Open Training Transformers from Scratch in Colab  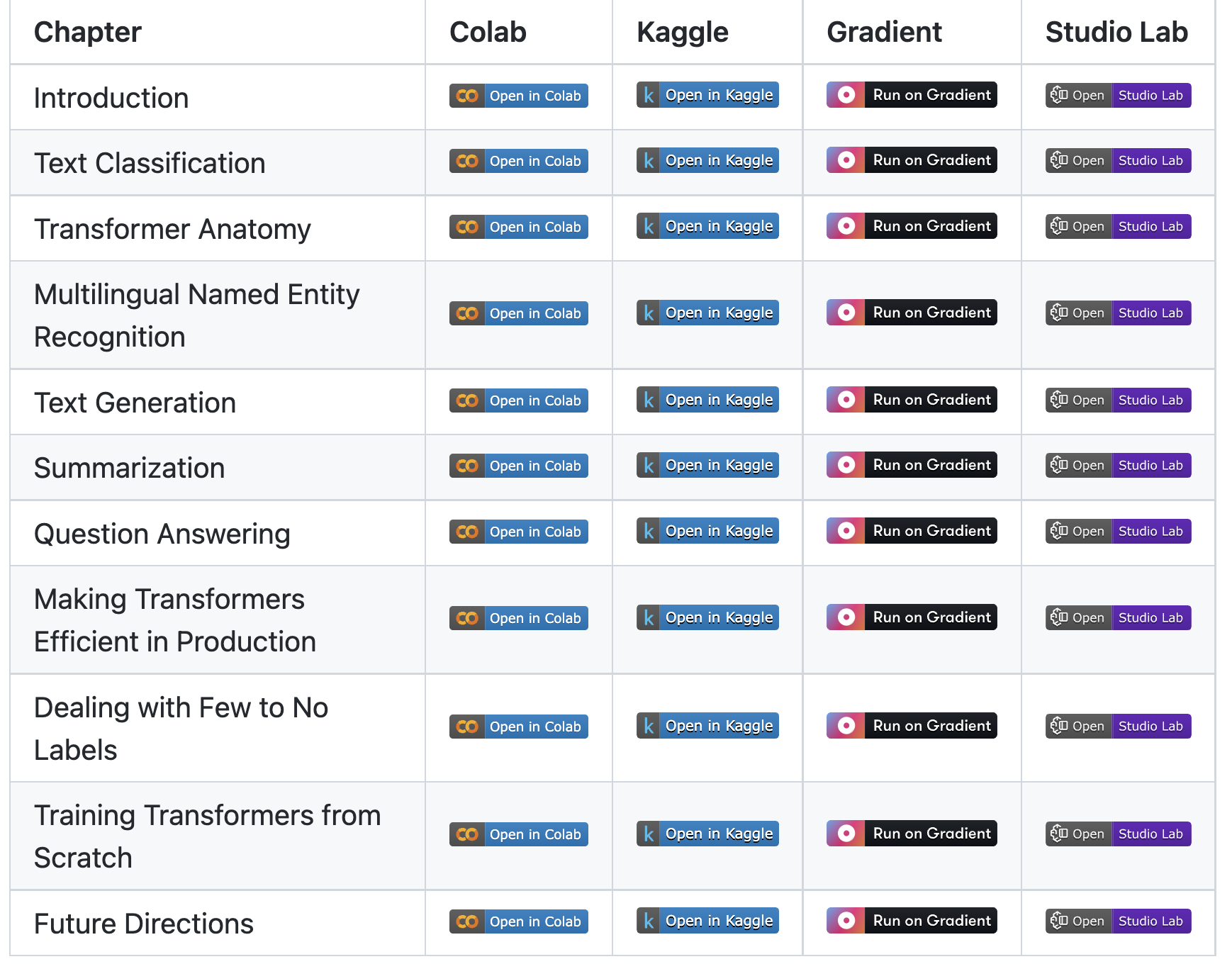tap(535, 834)
